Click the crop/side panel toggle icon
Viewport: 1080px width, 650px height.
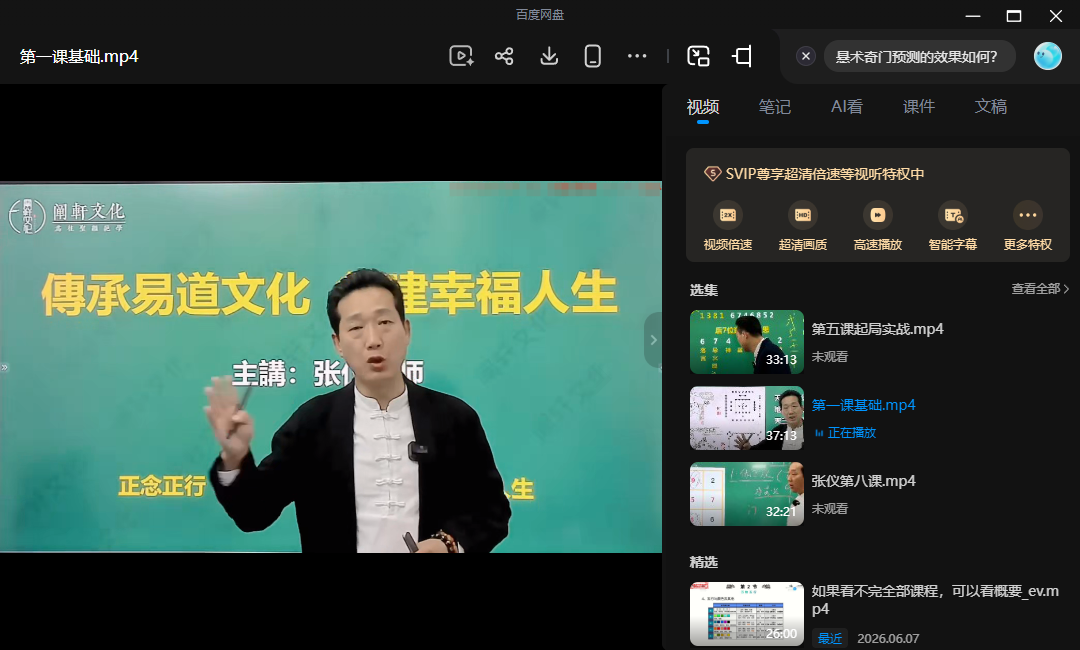742,56
